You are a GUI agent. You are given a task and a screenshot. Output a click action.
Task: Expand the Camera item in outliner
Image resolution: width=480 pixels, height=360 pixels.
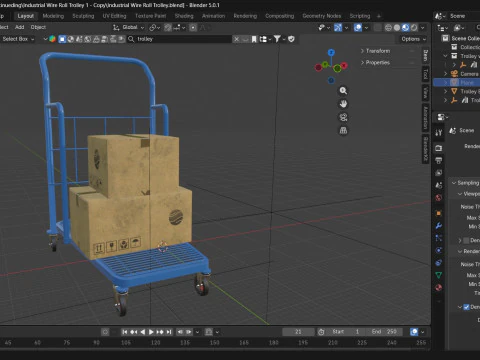(x=445, y=74)
